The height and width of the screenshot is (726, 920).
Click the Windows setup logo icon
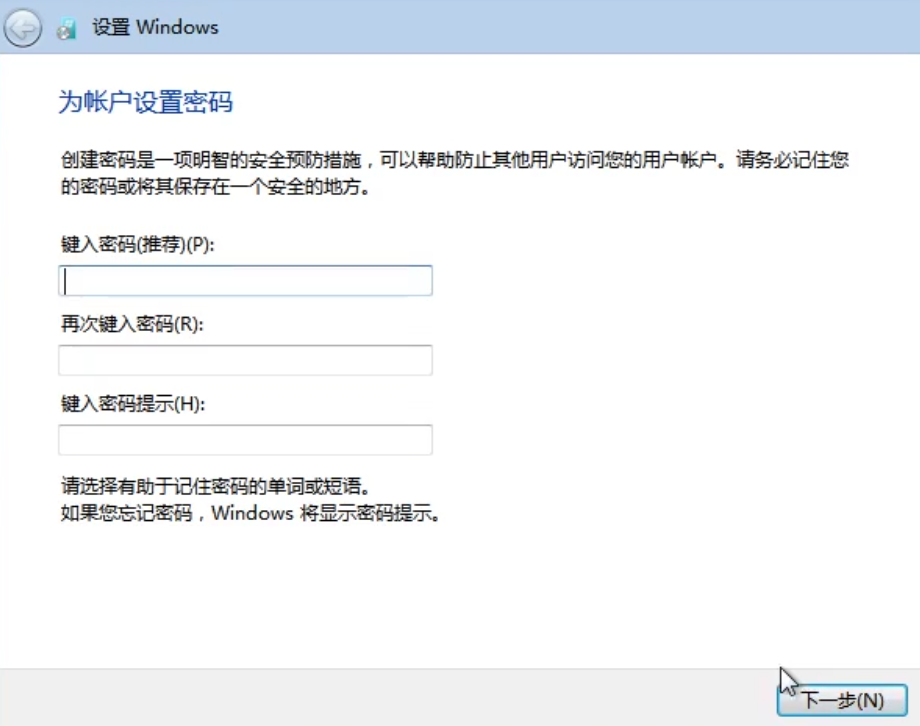click(x=66, y=27)
